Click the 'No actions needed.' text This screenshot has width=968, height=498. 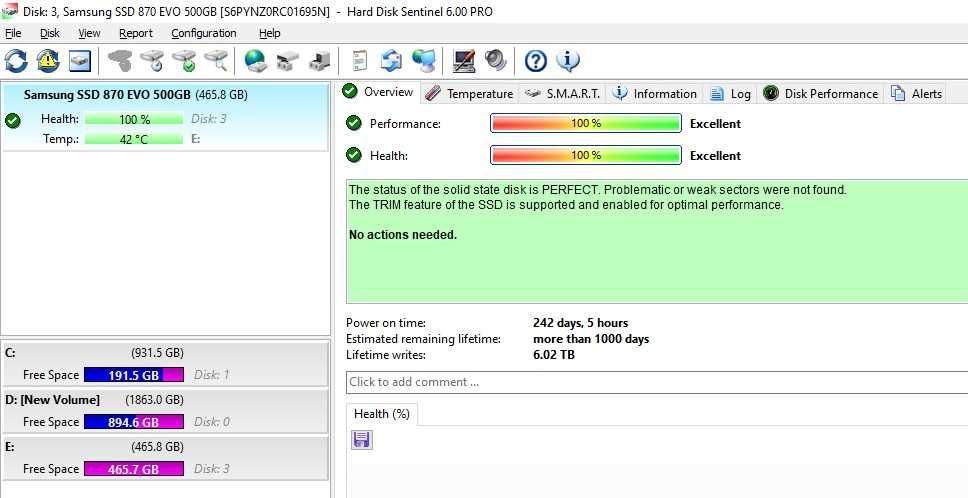(403, 234)
